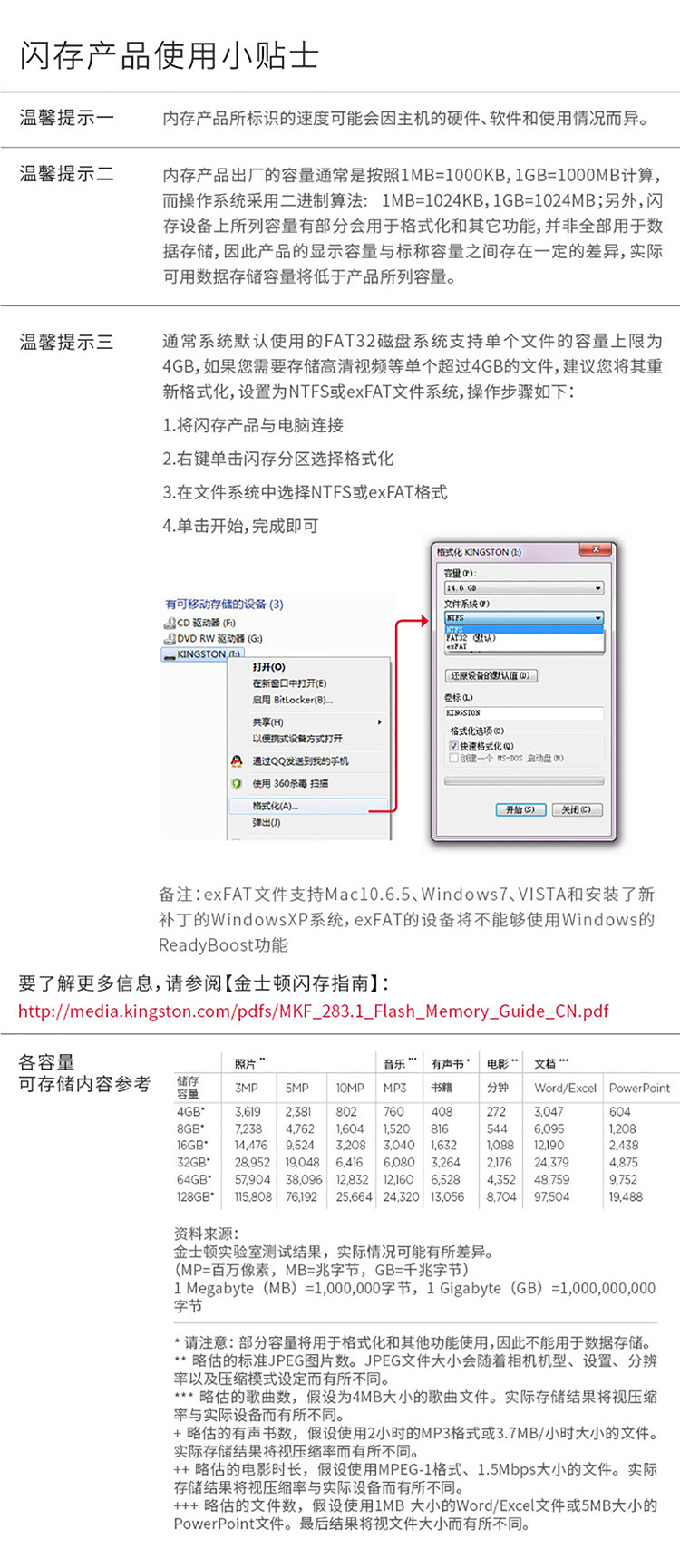Viewport: 680px width, 1568px height.
Task: Close the 格式化 KINGSTON dialog
Action: [x=596, y=550]
